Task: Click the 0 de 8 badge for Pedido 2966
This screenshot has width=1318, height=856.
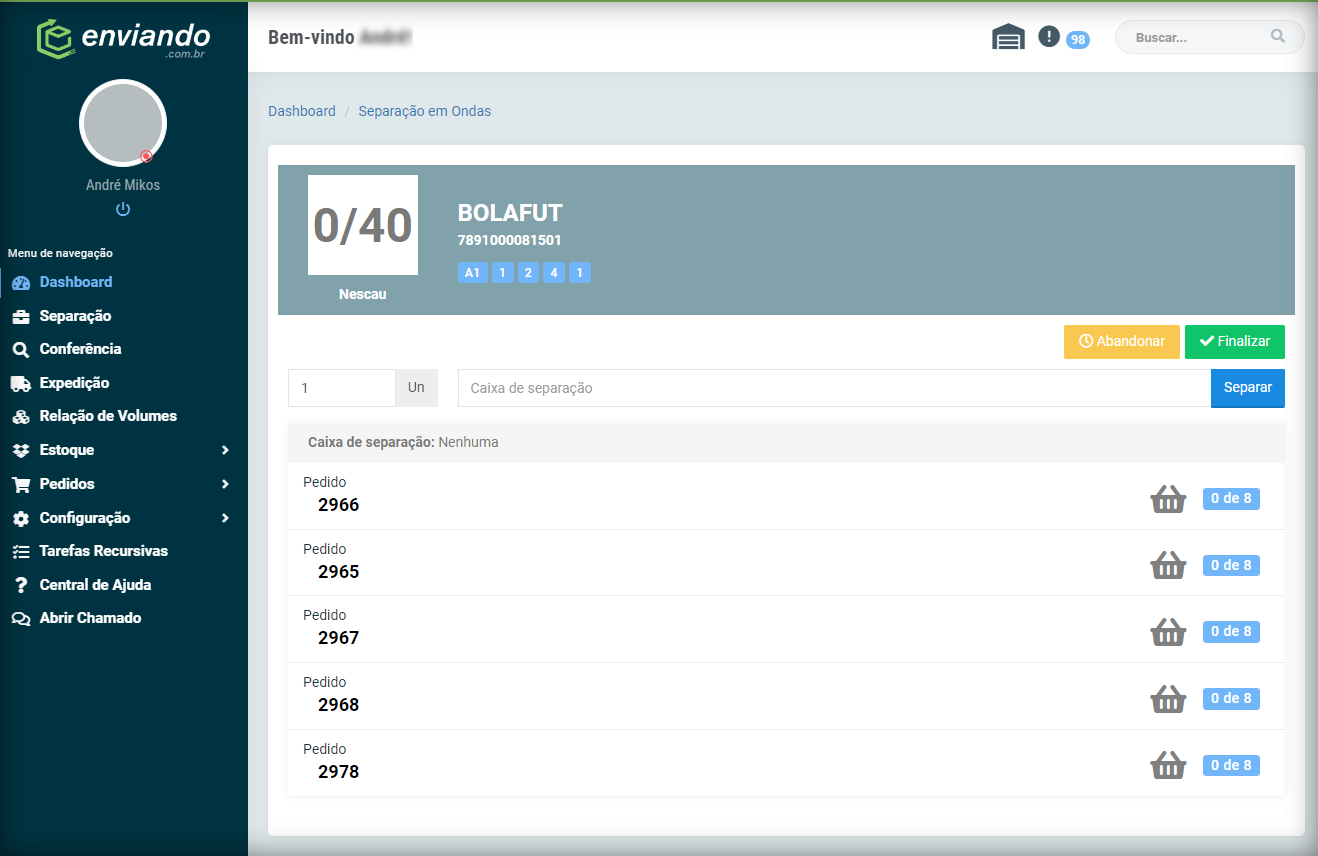Action: pyautogui.click(x=1231, y=499)
